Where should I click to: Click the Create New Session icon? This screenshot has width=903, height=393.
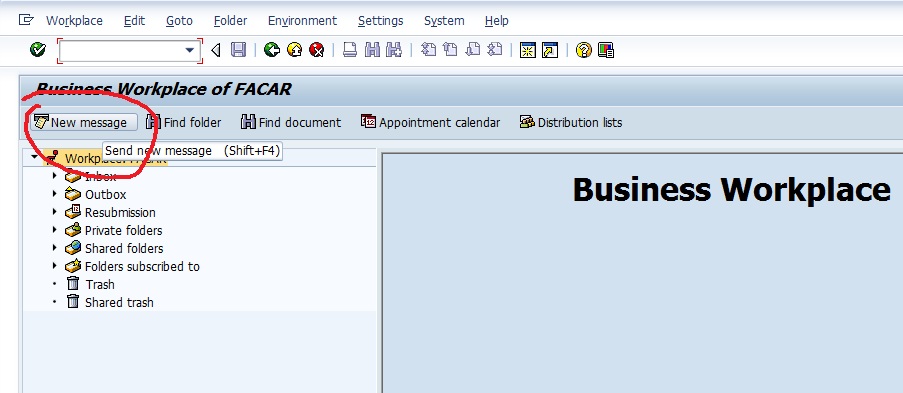point(528,50)
